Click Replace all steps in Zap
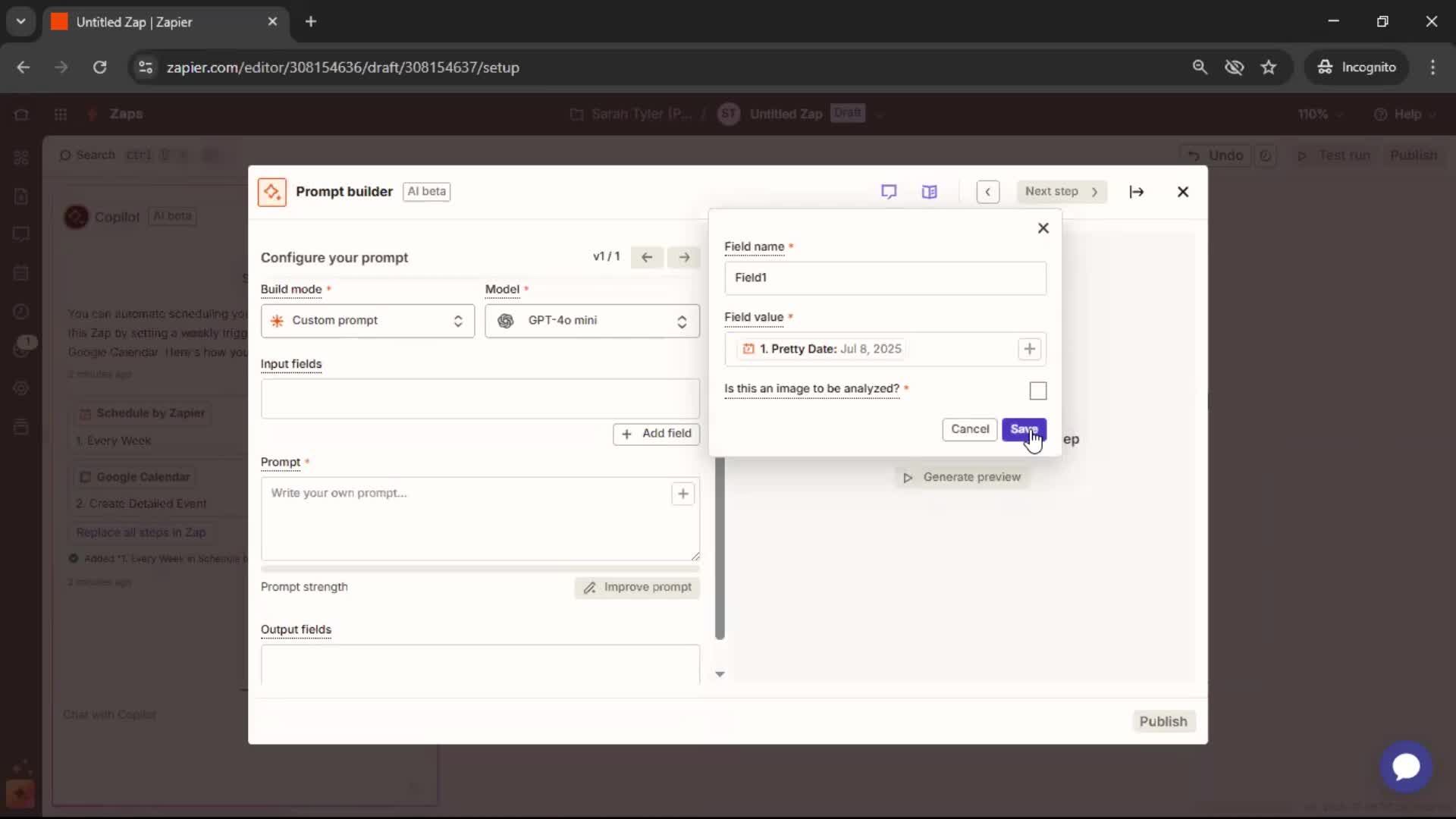Image resolution: width=1456 pixels, height=819 pixels. pyautogui.click(x=141, y=532)
